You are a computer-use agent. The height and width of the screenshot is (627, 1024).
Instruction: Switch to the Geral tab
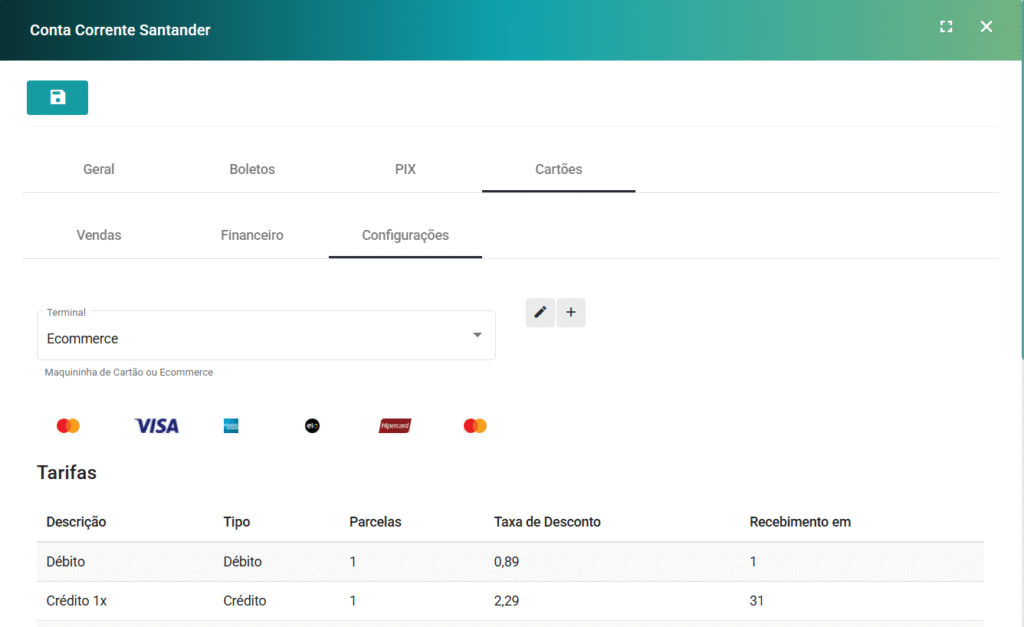pyautogui.click(x=98, y=169)
